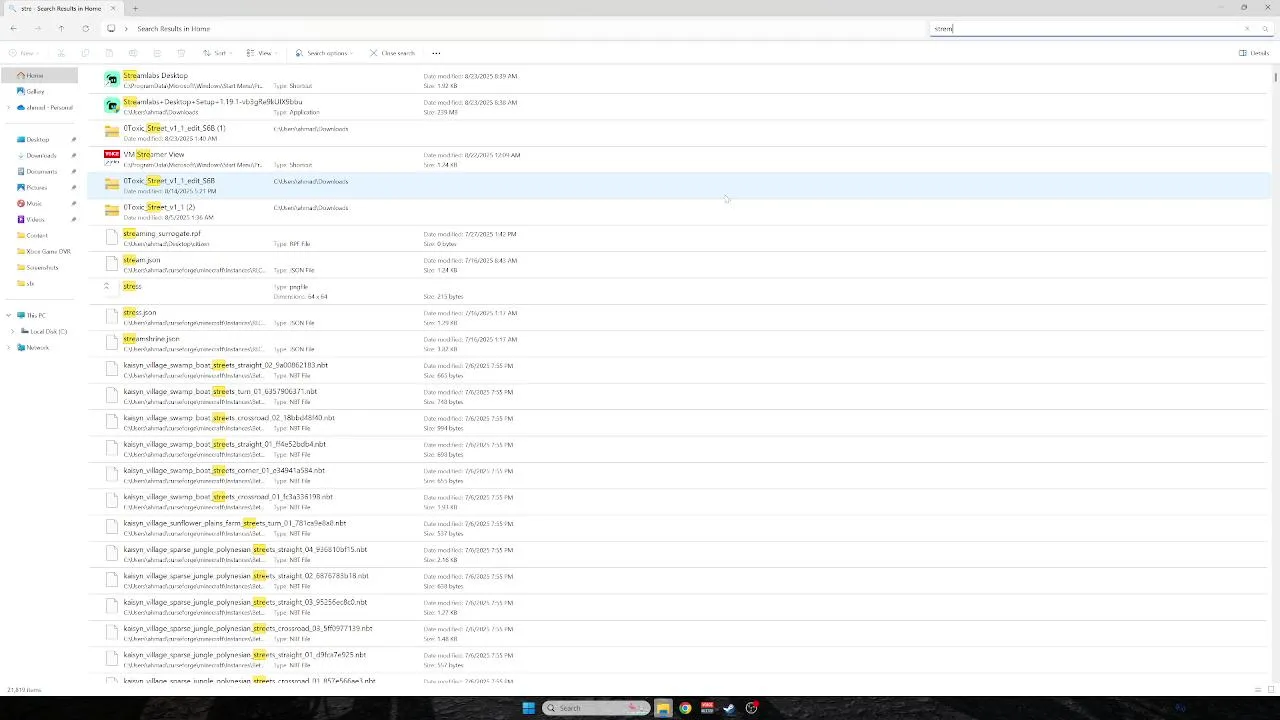Open Music in the sidebar
This screenshot has width=1280, height=720.
point(34,204)
